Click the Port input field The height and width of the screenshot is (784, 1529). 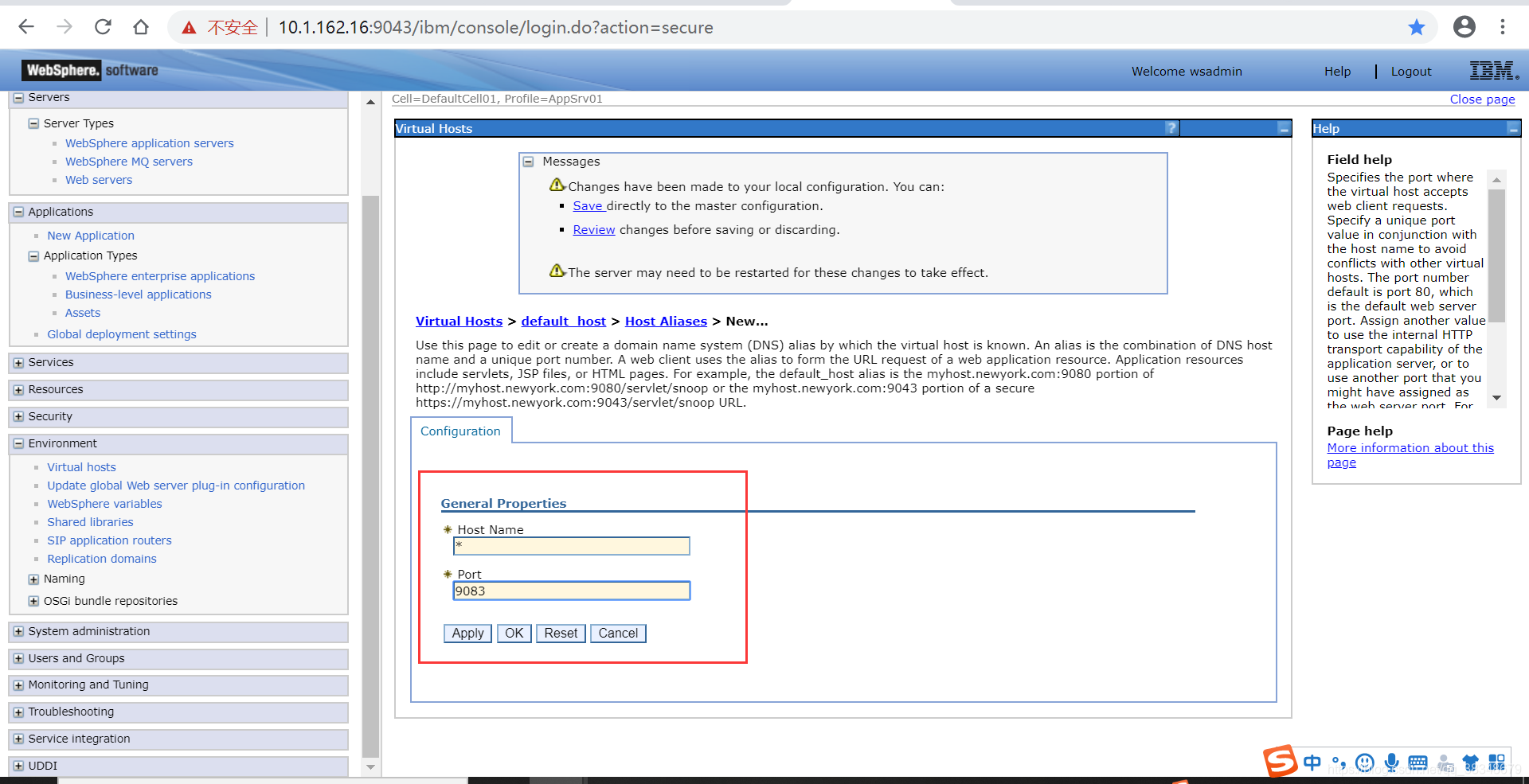pyautogui.click(x=571, y=591)
